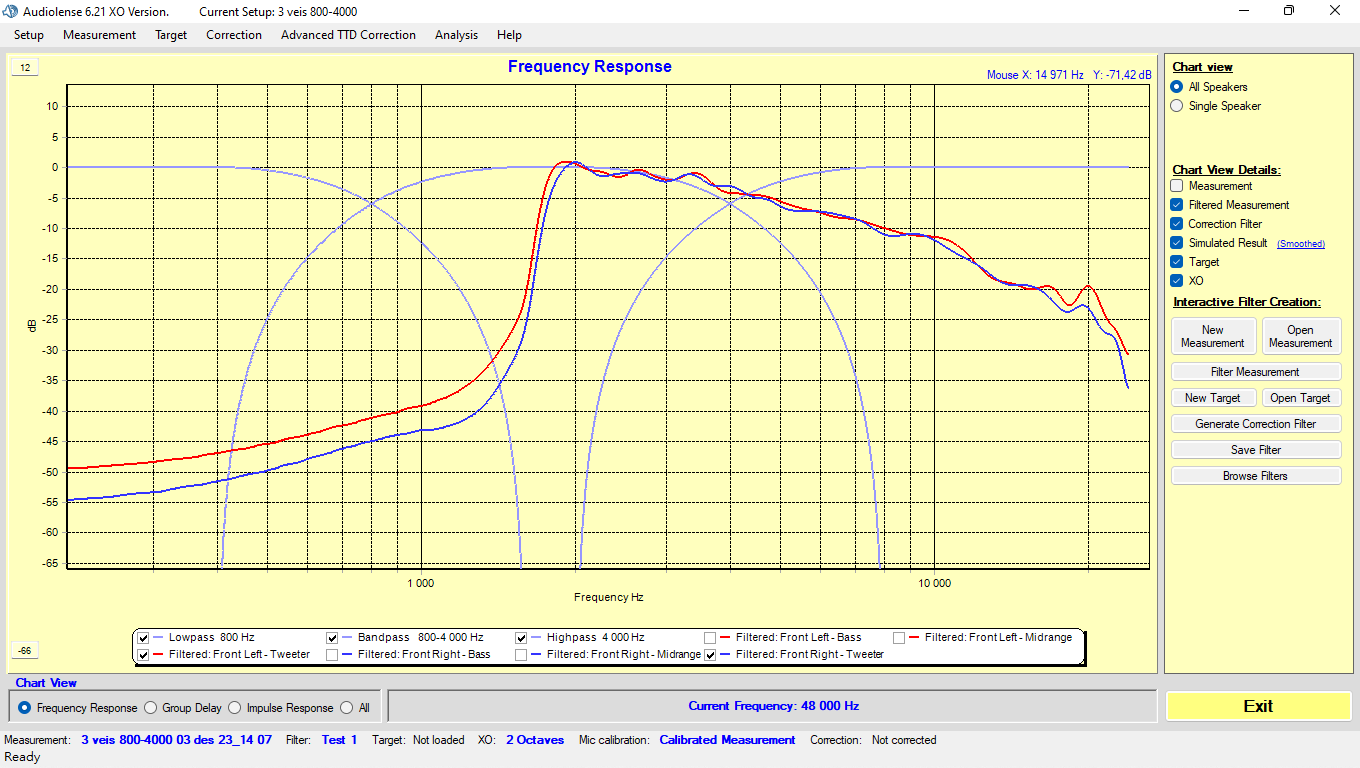Screen dimensions: 1360x768
Task: Select the Group Delay radio button
Action: coord(152,708)
